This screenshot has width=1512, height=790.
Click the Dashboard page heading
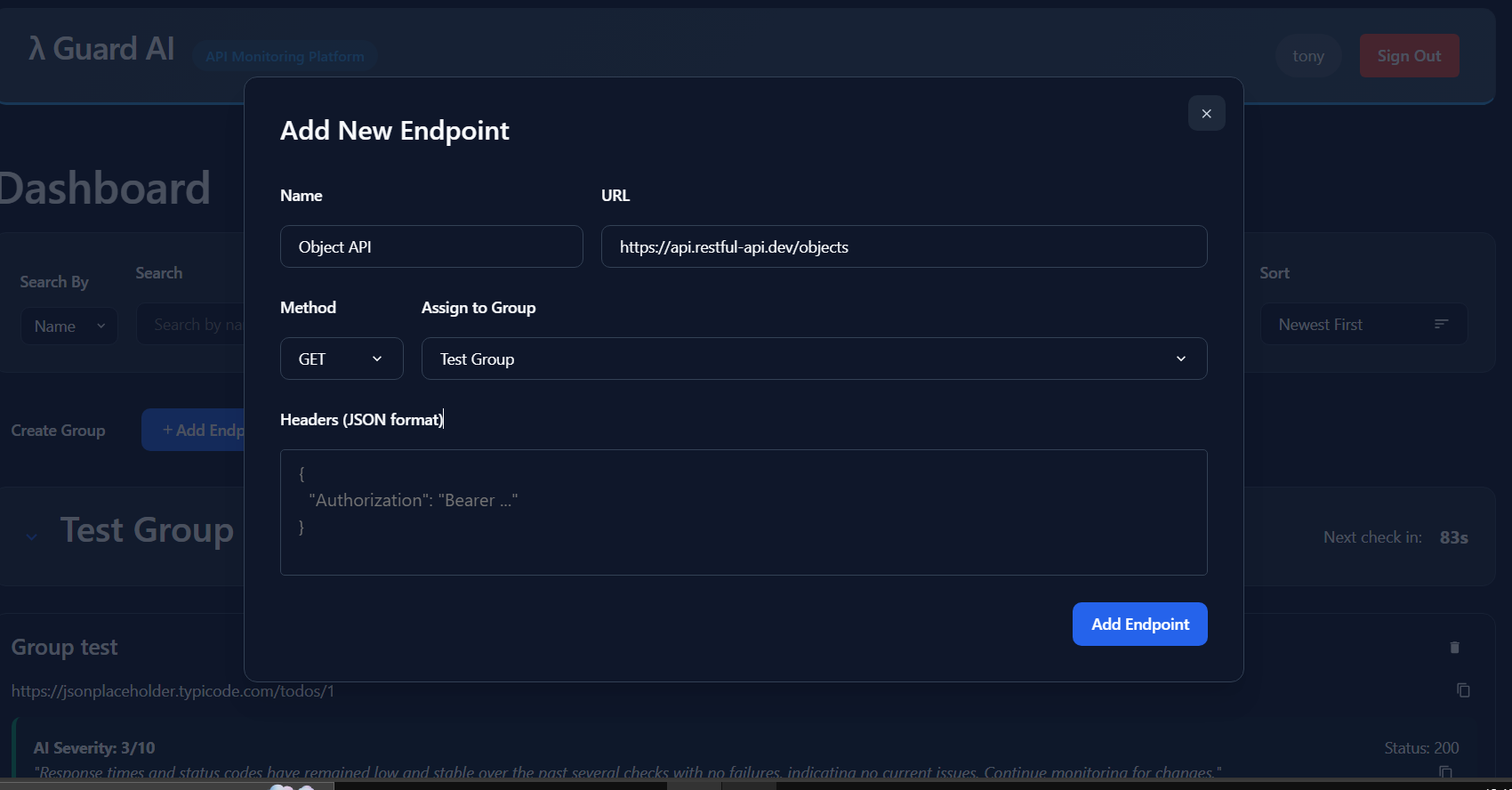pos(105,189)
